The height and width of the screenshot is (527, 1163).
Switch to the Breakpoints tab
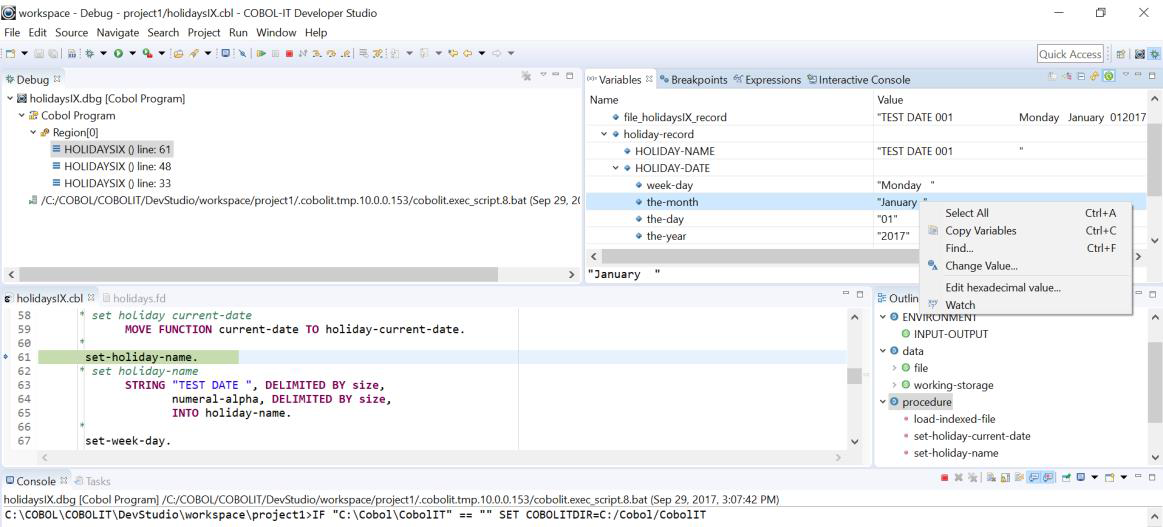point(693,80)
